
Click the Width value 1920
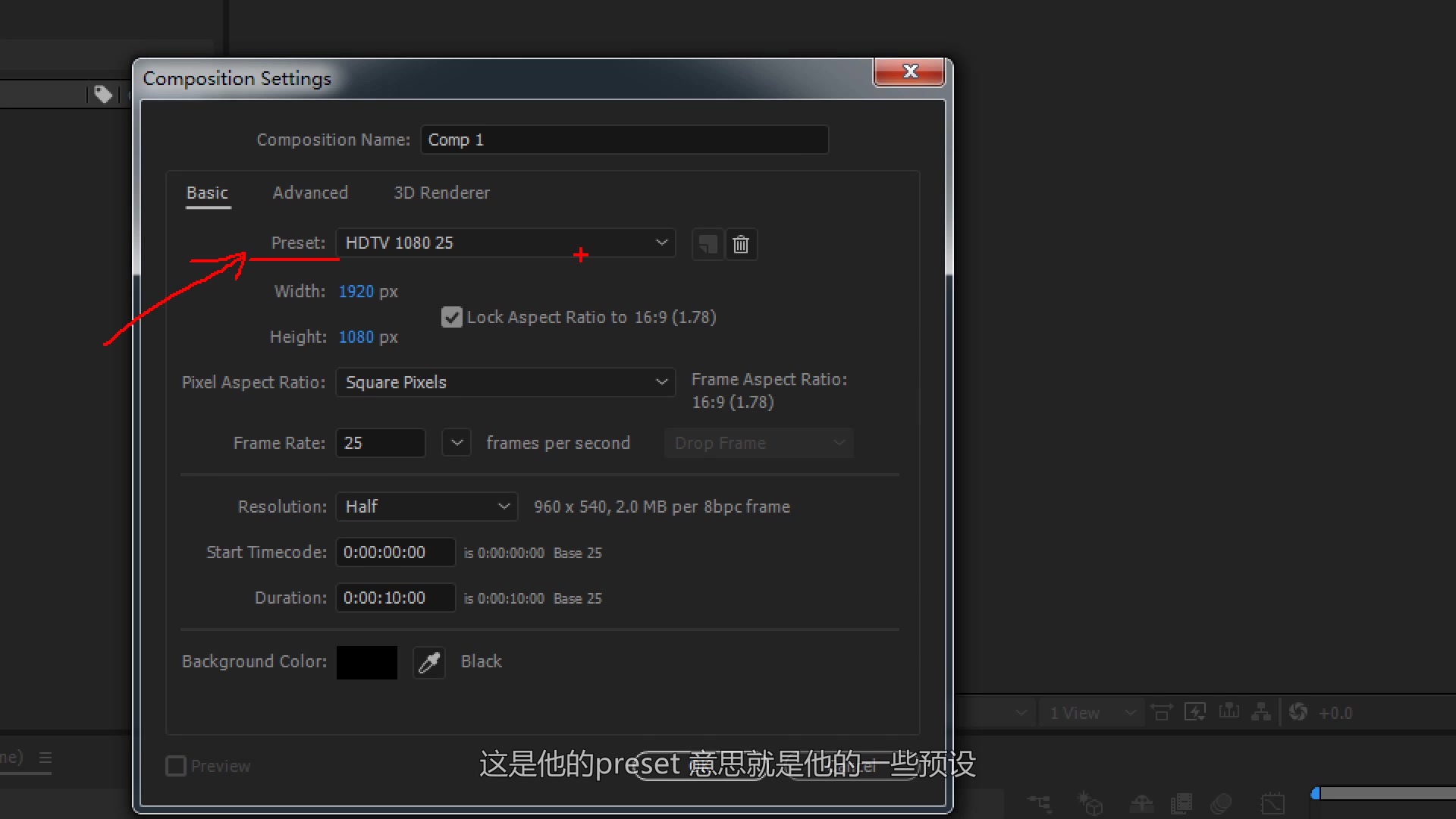(356, 291)
